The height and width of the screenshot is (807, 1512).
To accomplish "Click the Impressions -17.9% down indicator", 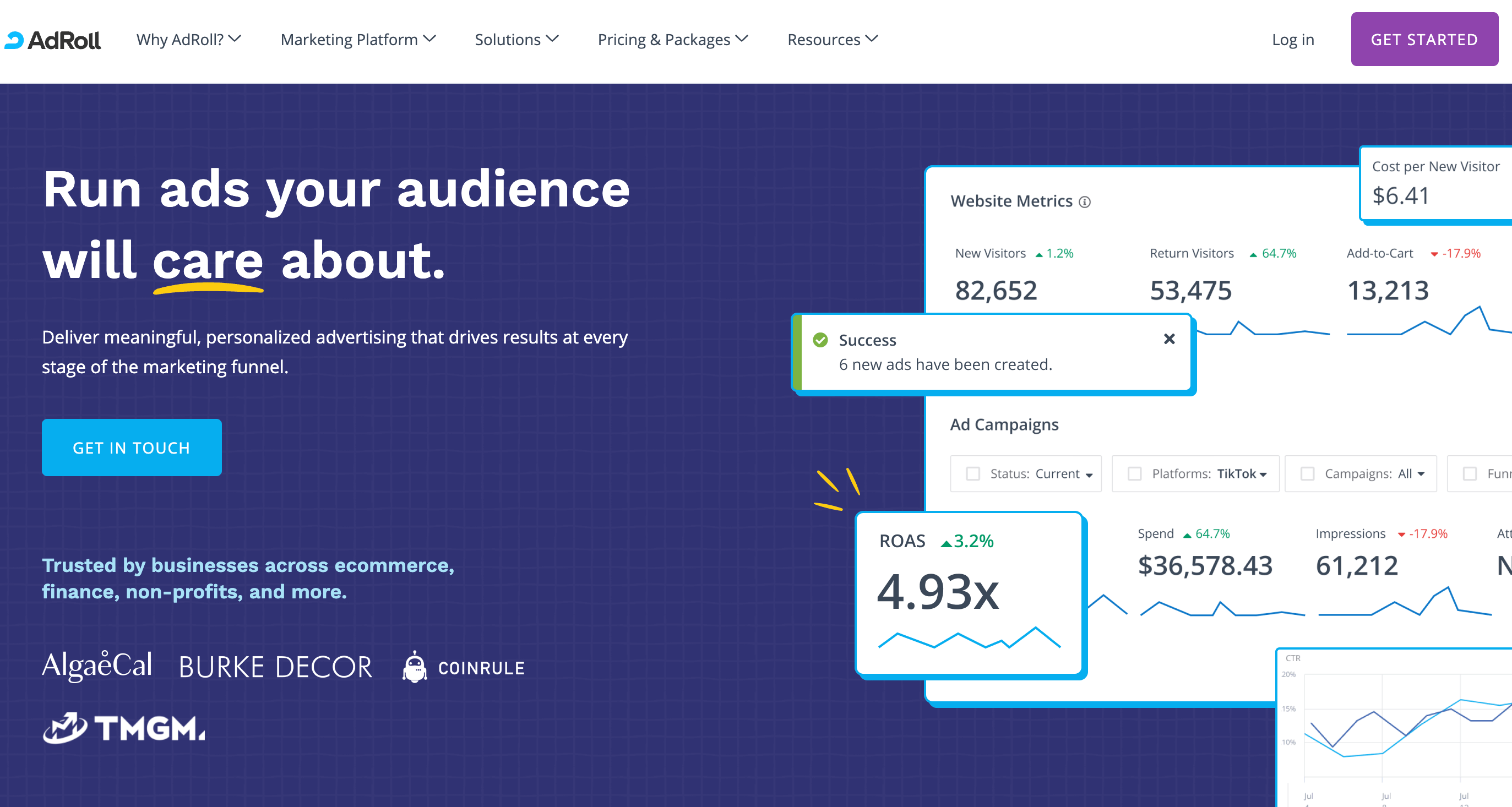I will (1422, 534).
